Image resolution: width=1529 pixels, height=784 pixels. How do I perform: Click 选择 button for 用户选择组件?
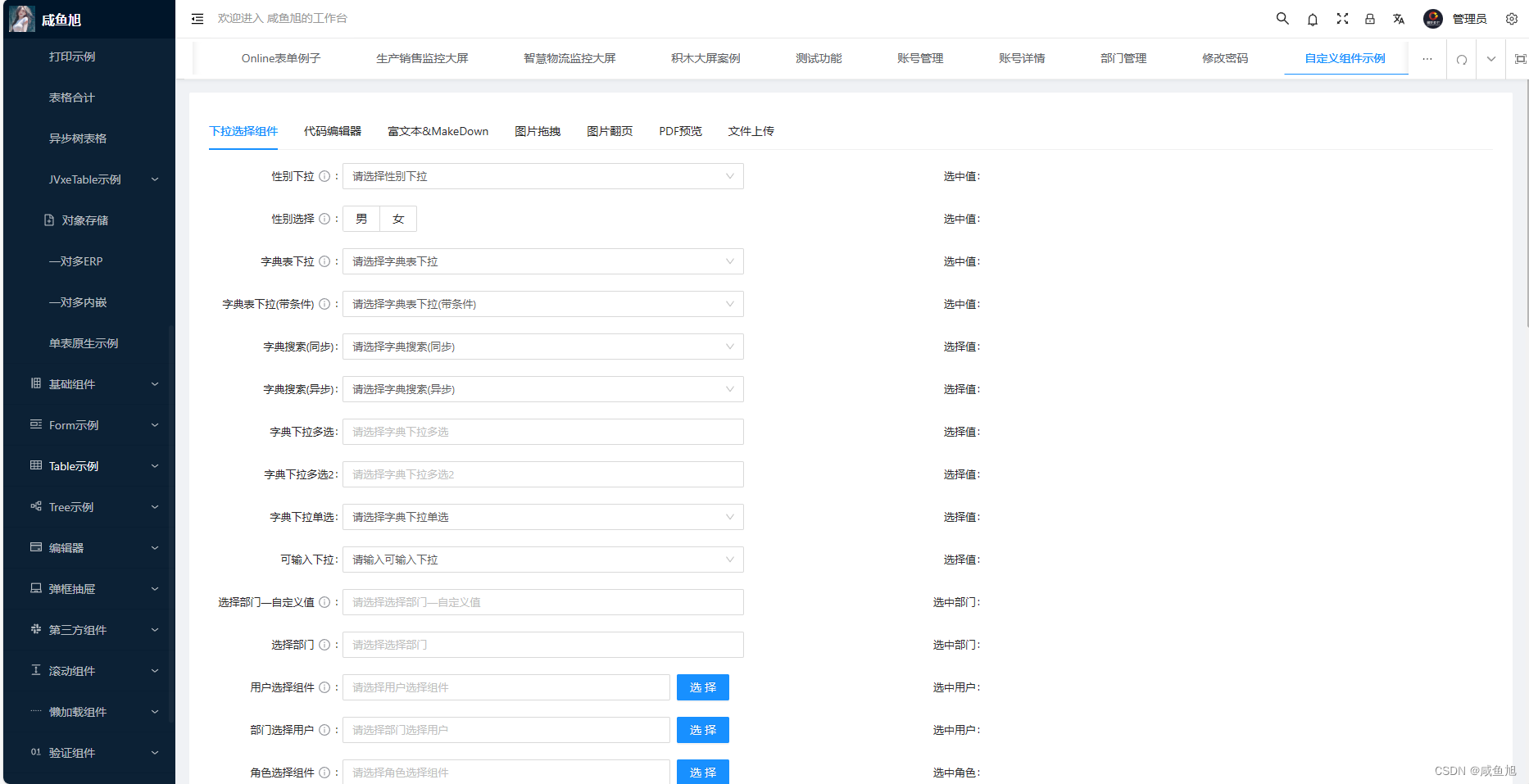pos(703,687)
